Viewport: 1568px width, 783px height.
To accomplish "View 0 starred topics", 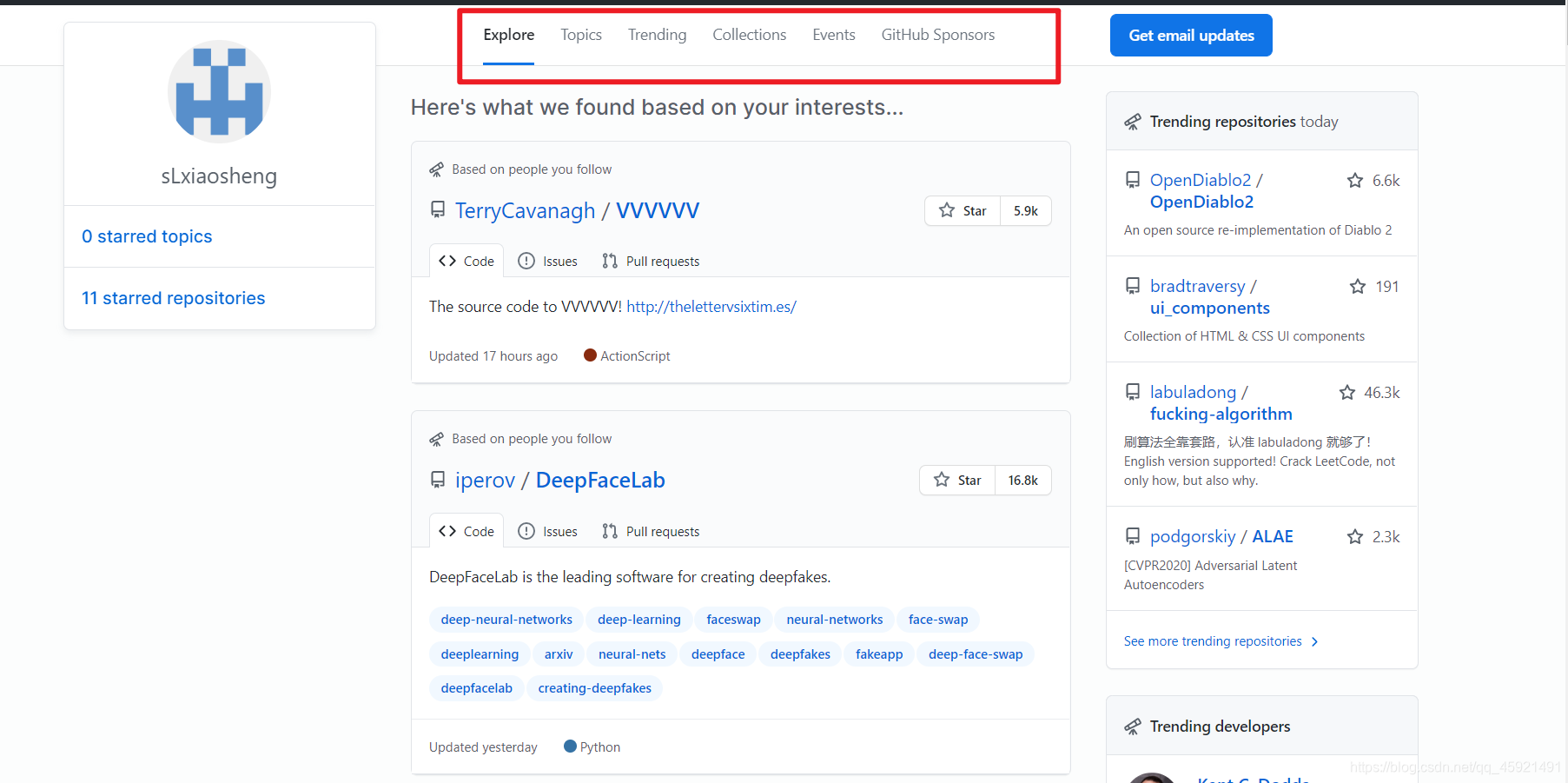I will click(x=147, y=236).
